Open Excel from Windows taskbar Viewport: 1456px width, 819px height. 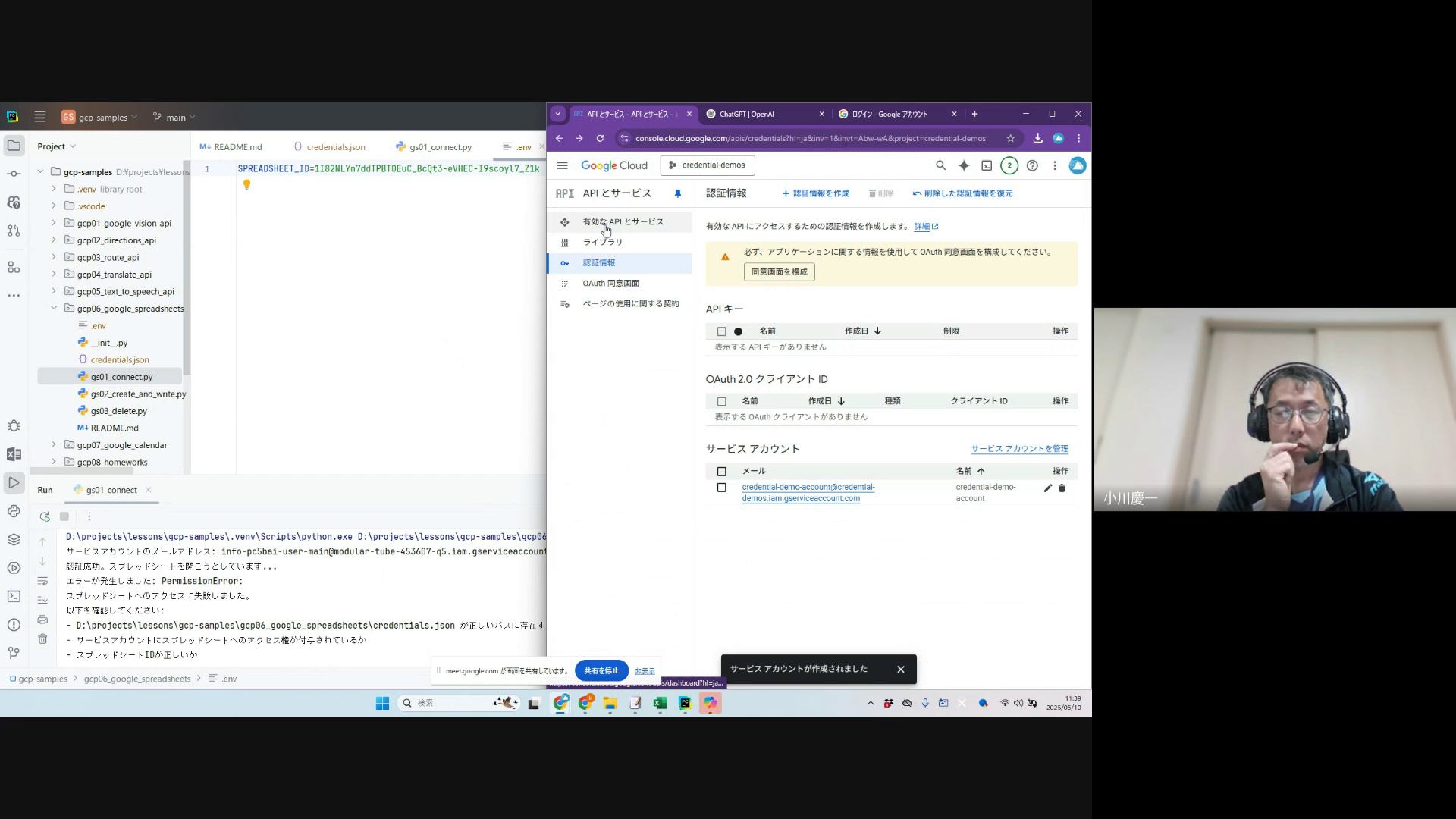(660, 703)
